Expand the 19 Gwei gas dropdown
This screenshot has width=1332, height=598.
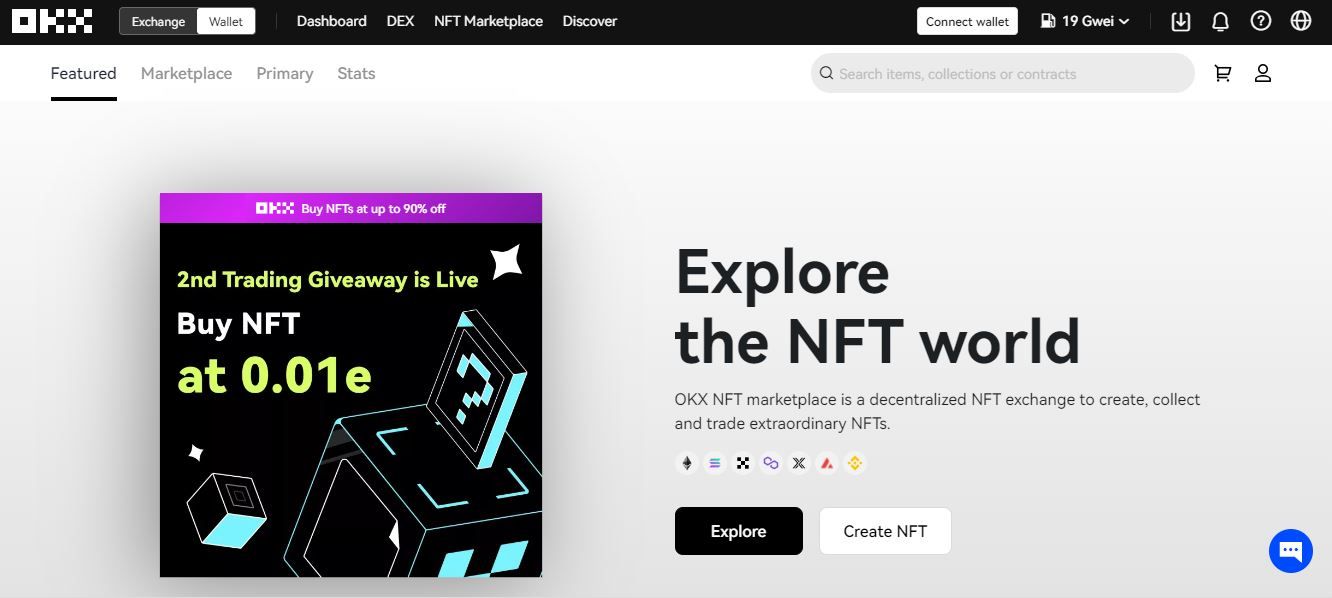pos(1085,21)
